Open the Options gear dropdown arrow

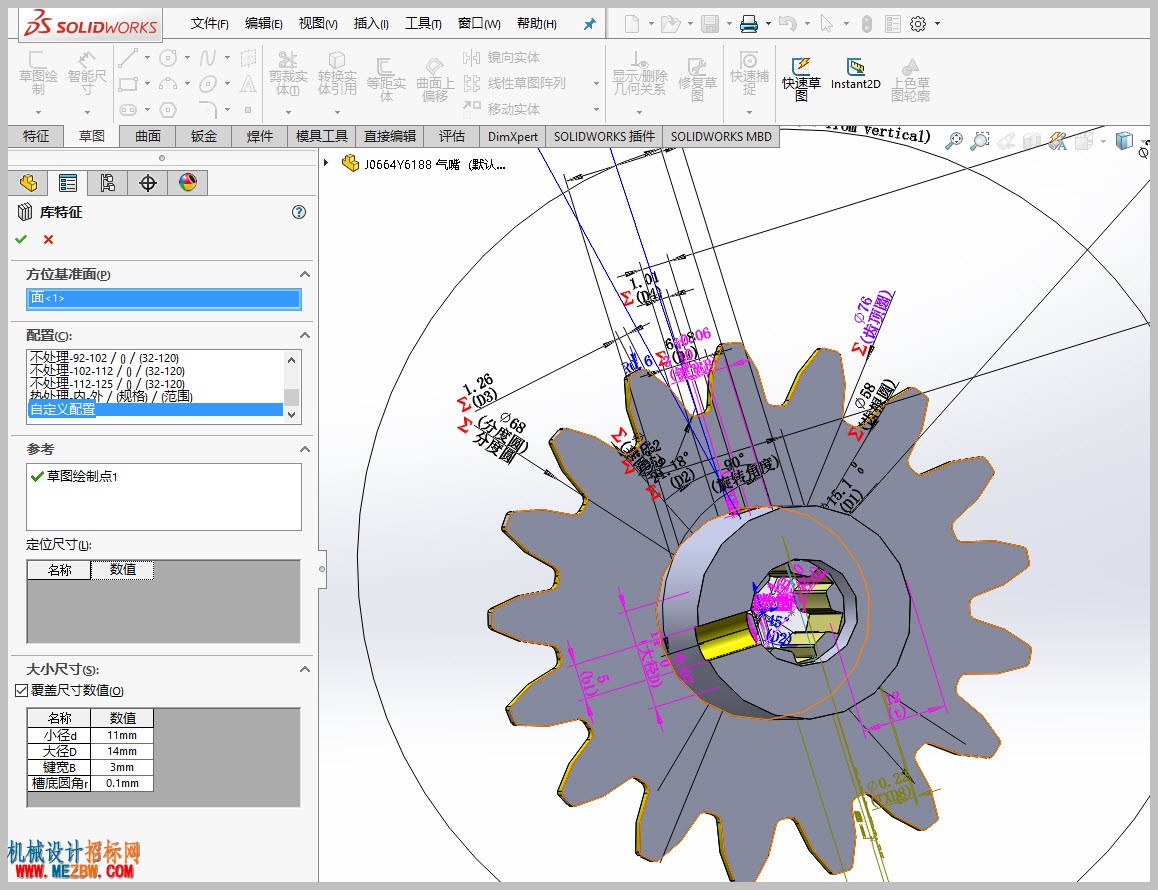(x=937, y=24)
